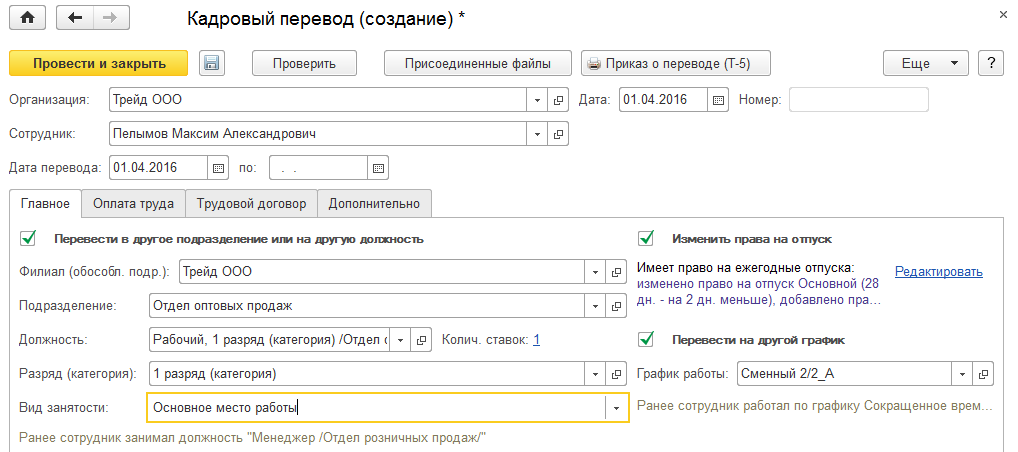Switch to the Оплата труда tab
Viewport: 1018px width, 452px height.
(133, 203)
